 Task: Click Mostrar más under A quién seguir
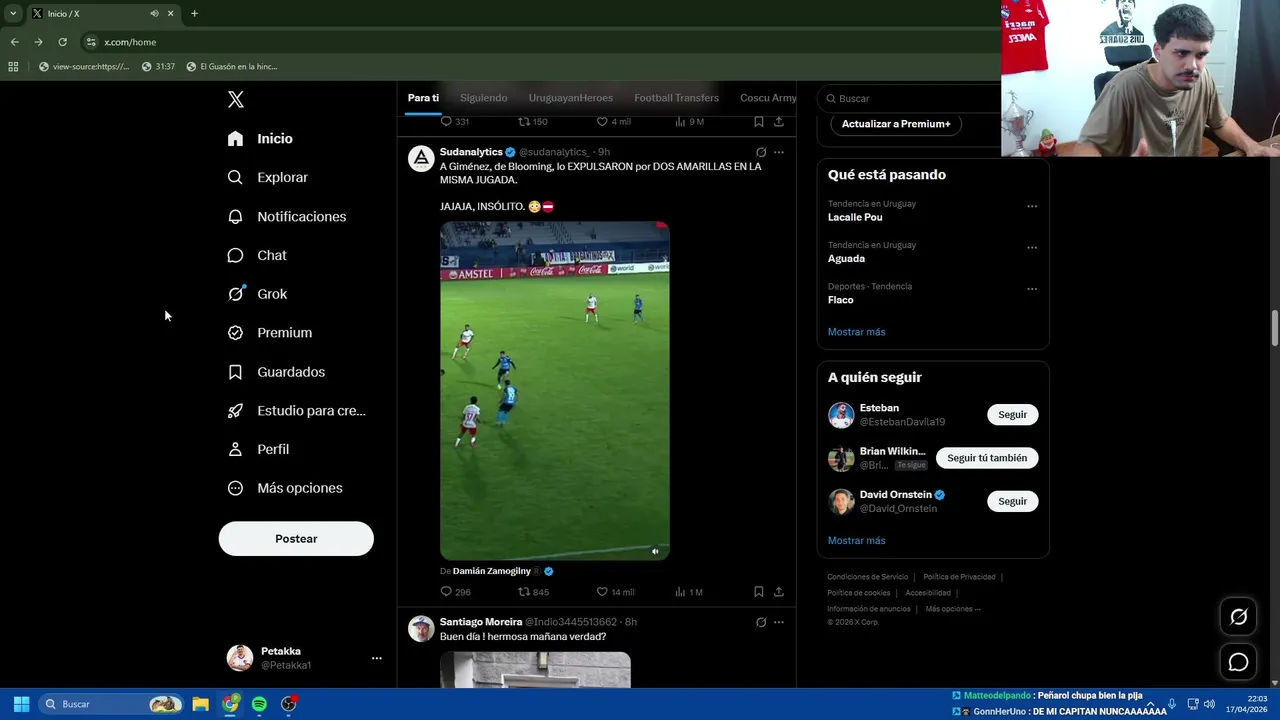click(856, 540)
